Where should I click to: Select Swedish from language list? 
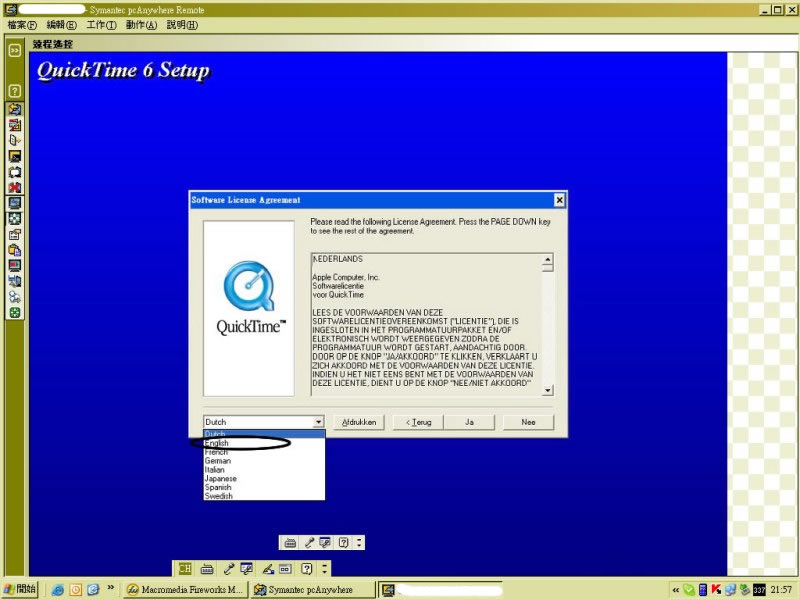264,496
